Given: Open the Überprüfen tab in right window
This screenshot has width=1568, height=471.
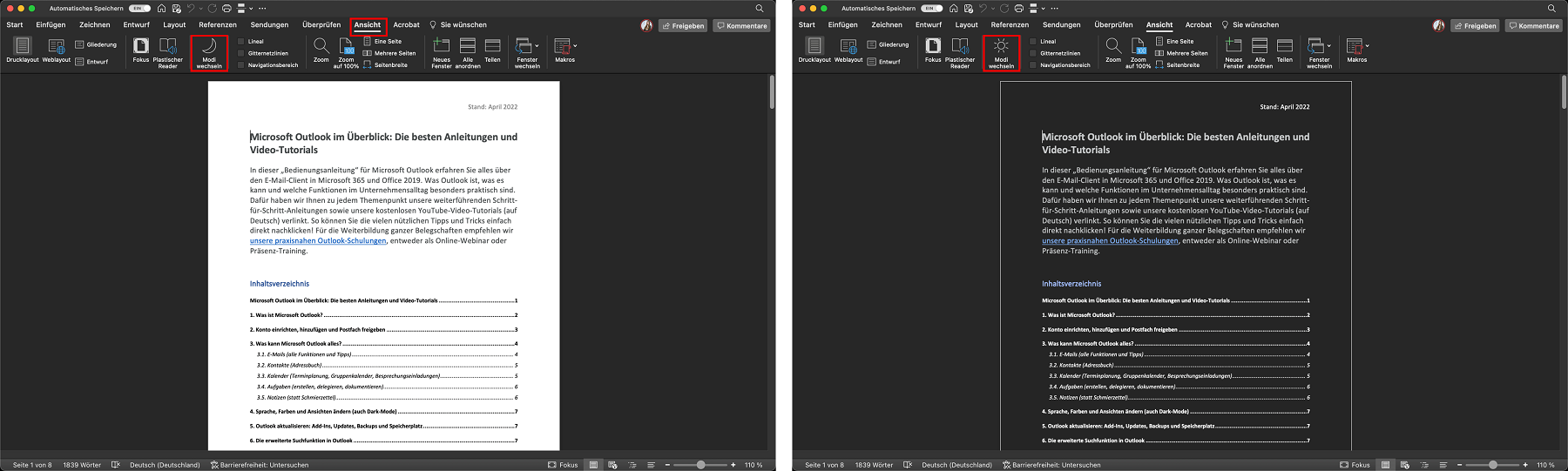Looking at the screenshot, I should (1113, 25).
